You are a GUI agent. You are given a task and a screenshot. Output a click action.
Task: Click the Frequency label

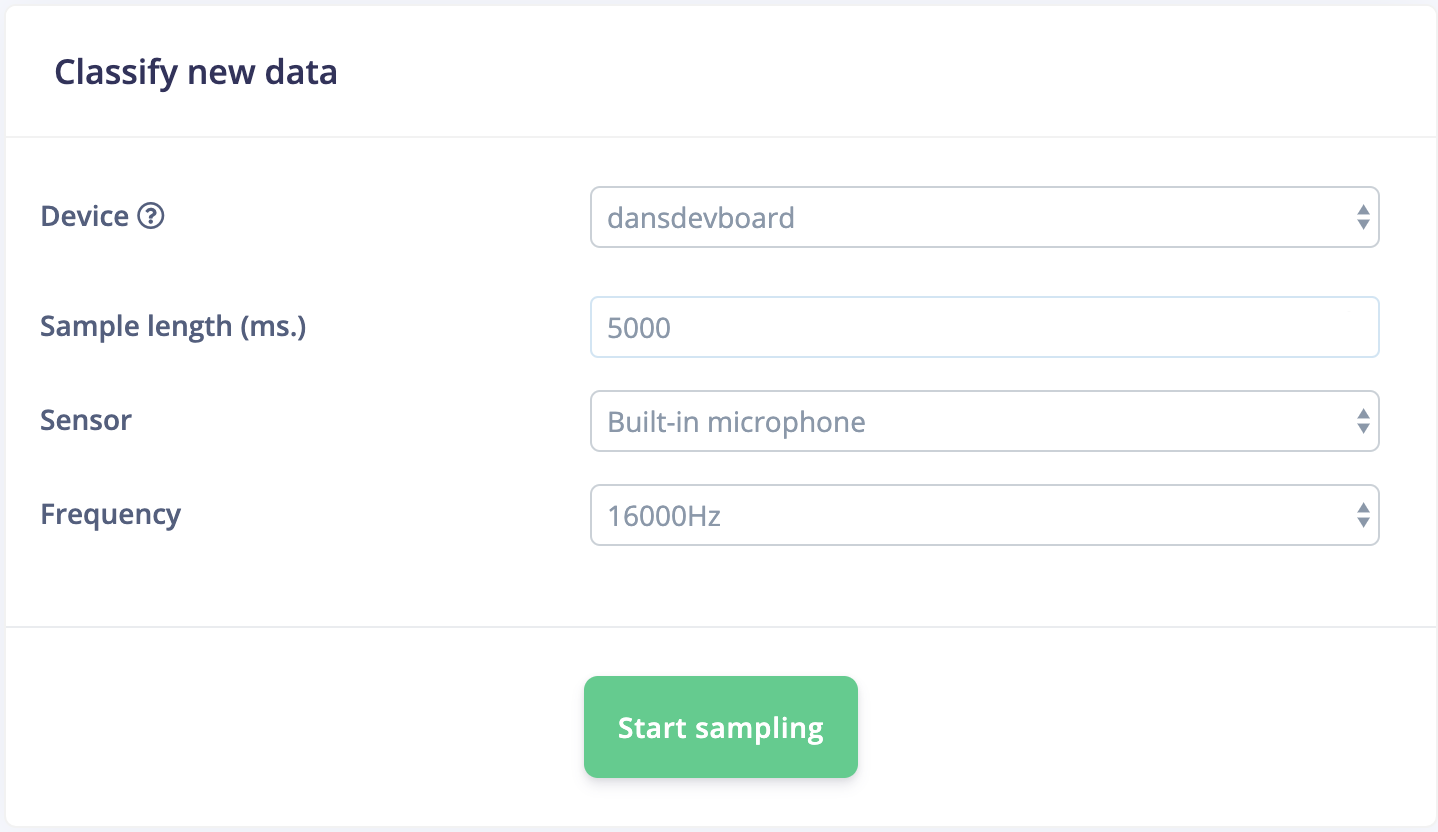click(110, 514)
